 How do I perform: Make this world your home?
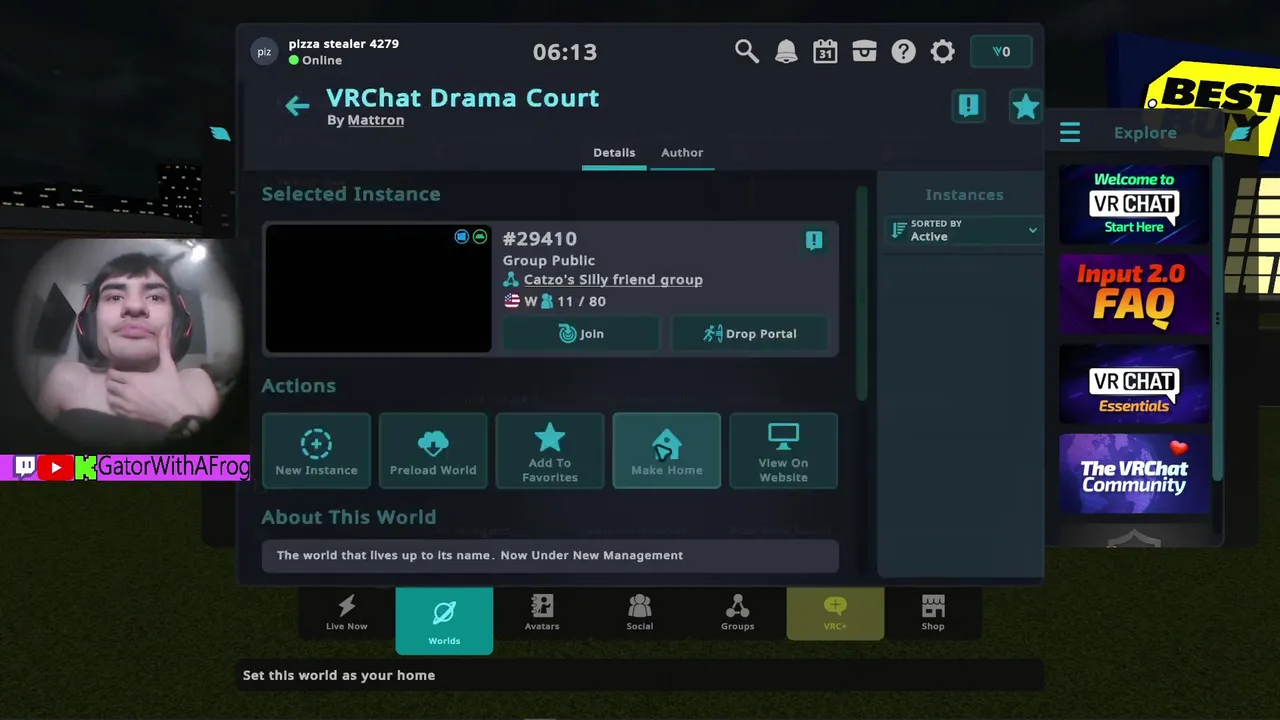click(x=667, y=451)
